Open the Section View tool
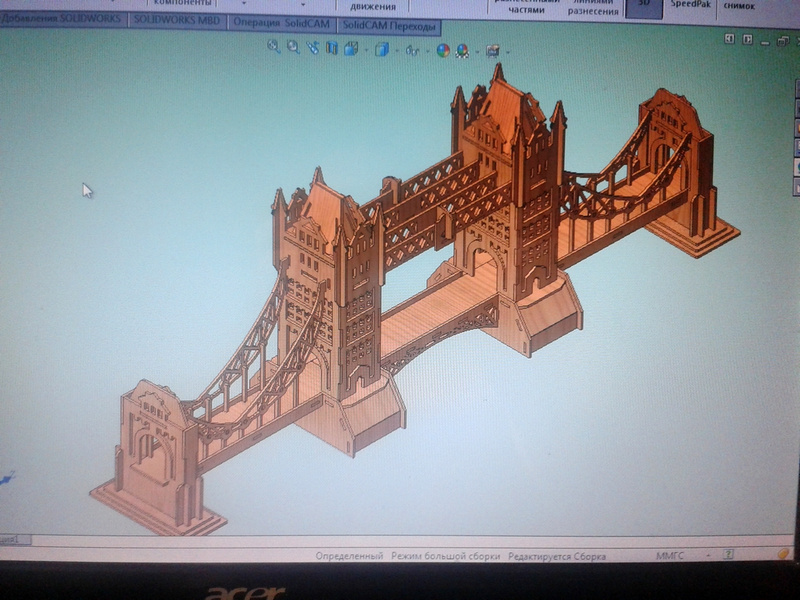This screenshot has height=600, width=800. click(x=332, y=48)
